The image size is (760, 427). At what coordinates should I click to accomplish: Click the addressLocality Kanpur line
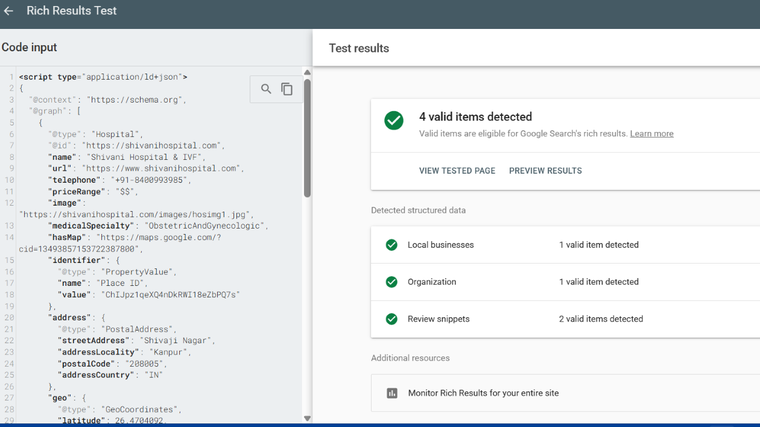point(125,352)
